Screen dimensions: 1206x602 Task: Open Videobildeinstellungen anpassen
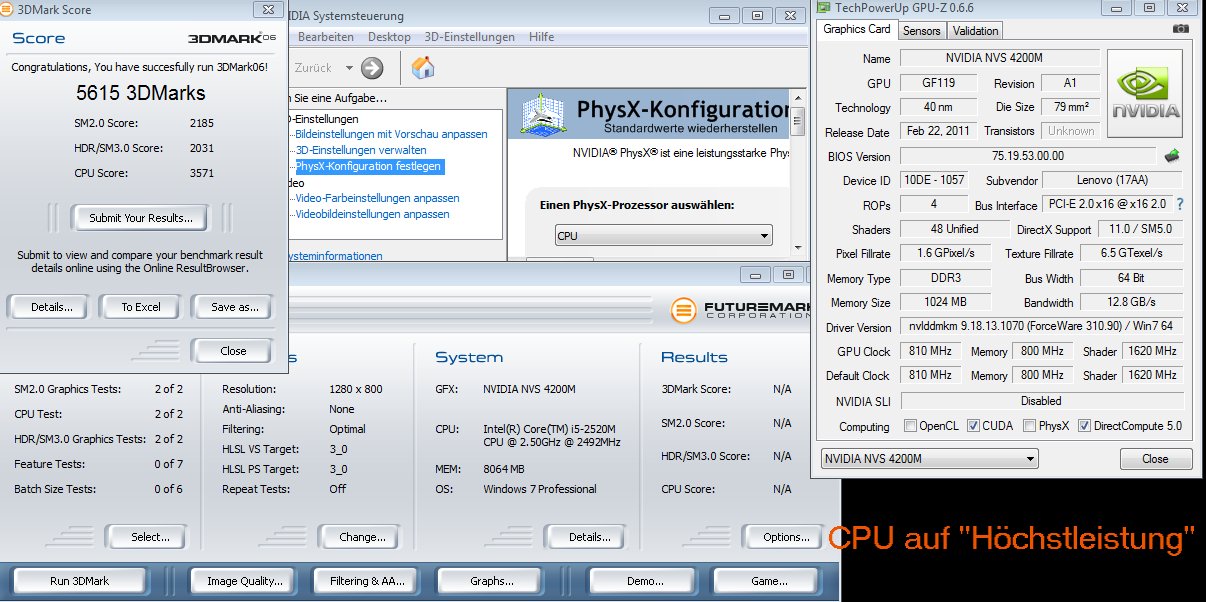(372, 214)
